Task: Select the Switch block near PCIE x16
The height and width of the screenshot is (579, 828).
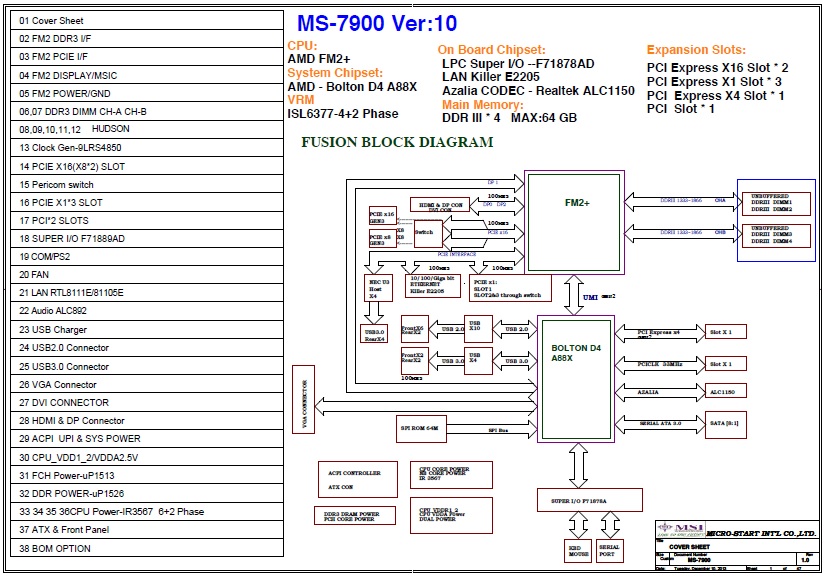Action: 423,232
